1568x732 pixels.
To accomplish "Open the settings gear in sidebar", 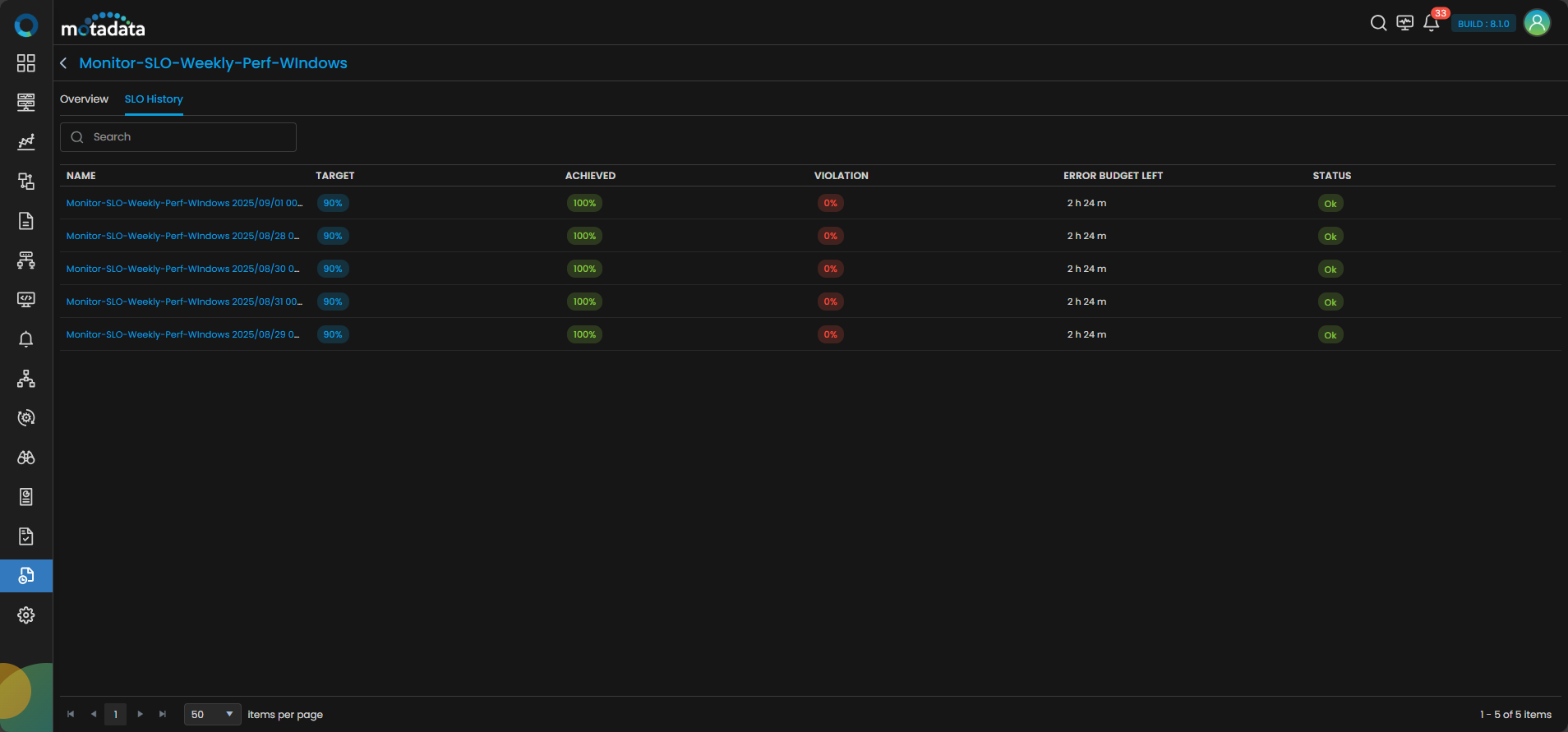I will tap(26, 615).
